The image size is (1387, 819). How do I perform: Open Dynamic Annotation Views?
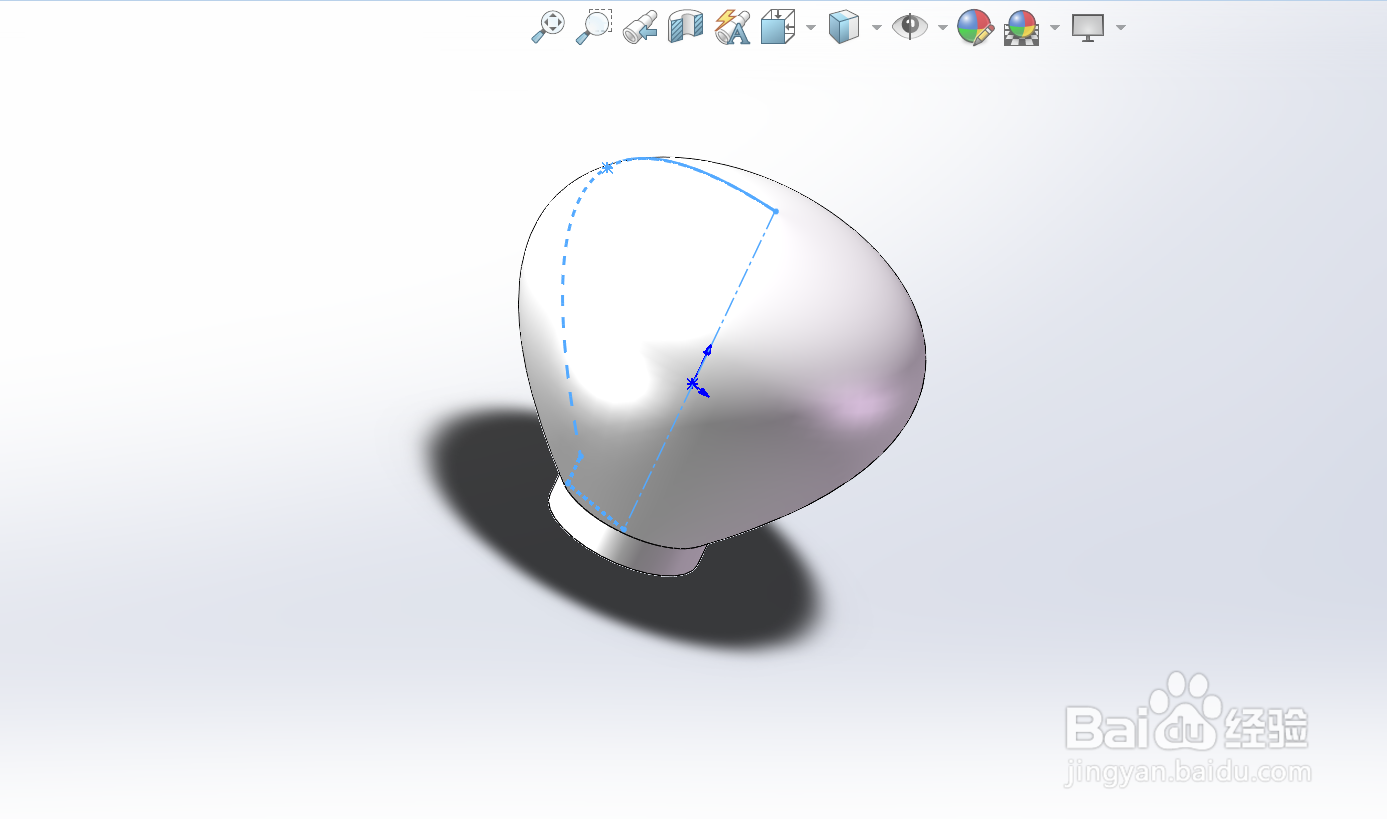coord(732,26)
